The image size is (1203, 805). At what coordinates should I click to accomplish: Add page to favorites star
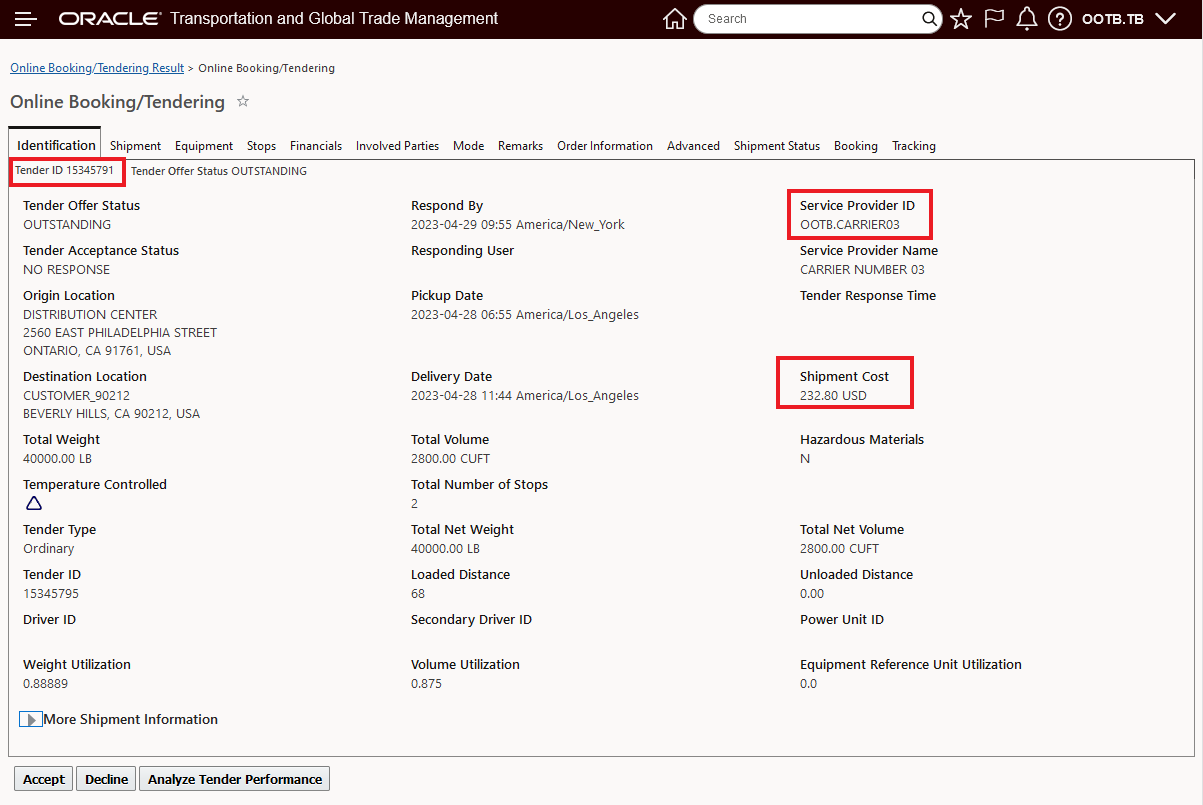point(243,102)
